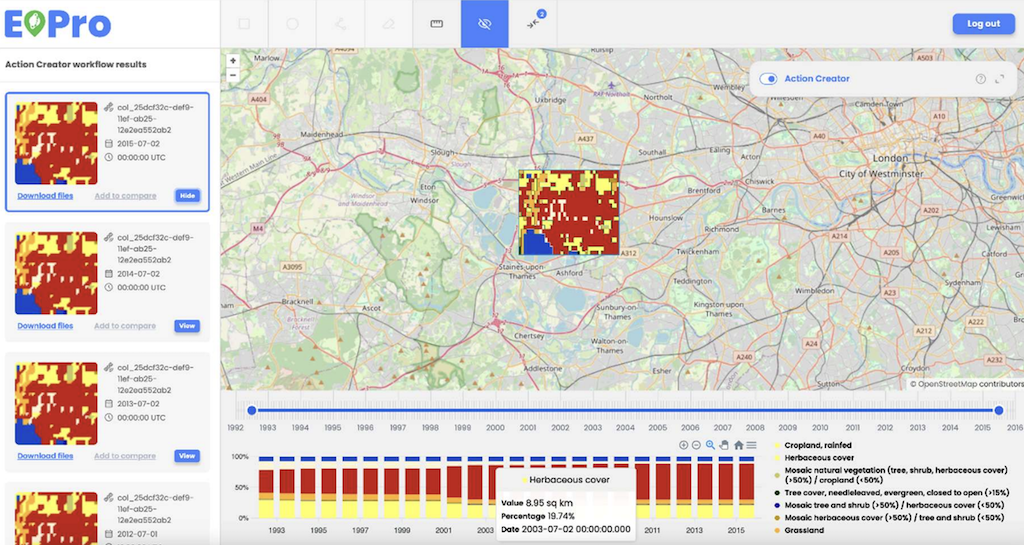Open thumbnail of the 2013-07-02 result
The width and height of the screenshot is (1024, 545).
click(x=56, y=404)
